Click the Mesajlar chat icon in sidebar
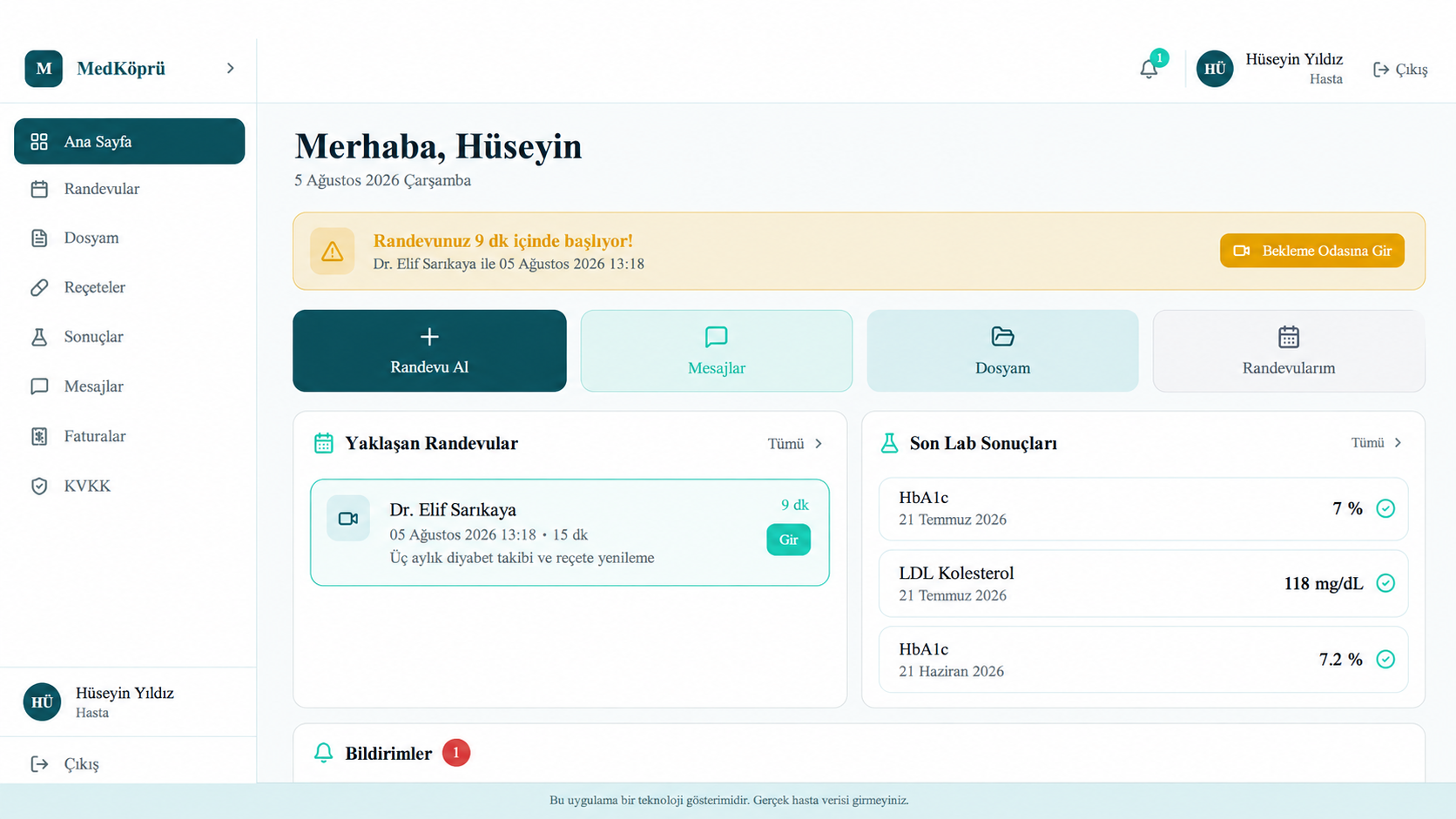Viewport: 1456px width, 819px height. (39, 386)
